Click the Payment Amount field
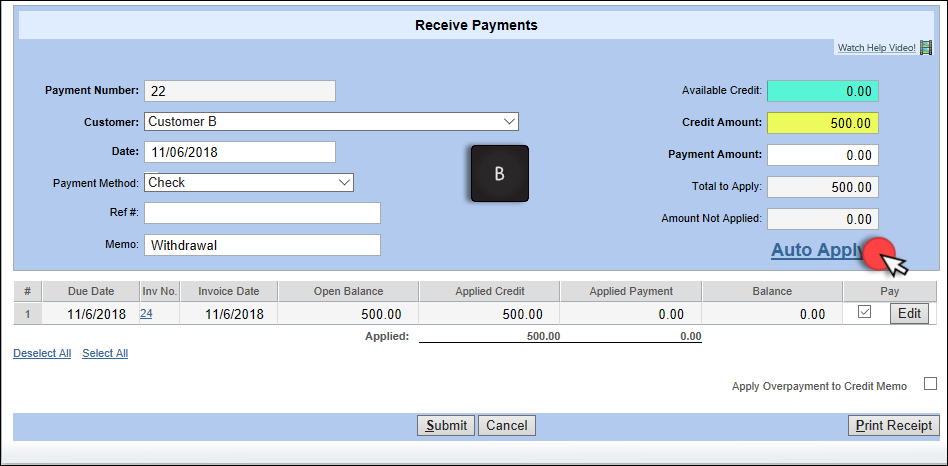 pos(823,155)
